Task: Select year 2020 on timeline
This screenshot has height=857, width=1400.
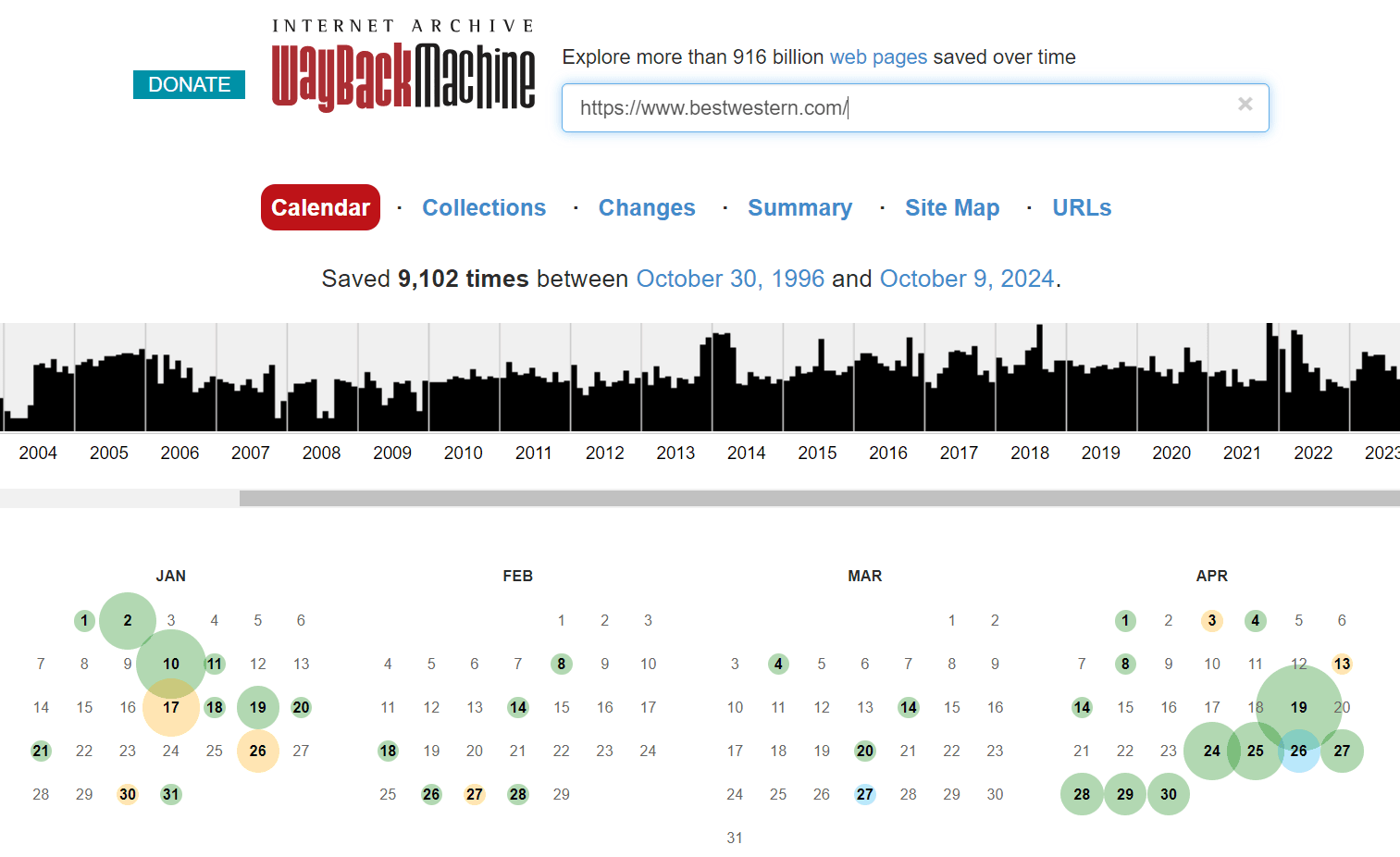Action: click(x=1171, y=453)
